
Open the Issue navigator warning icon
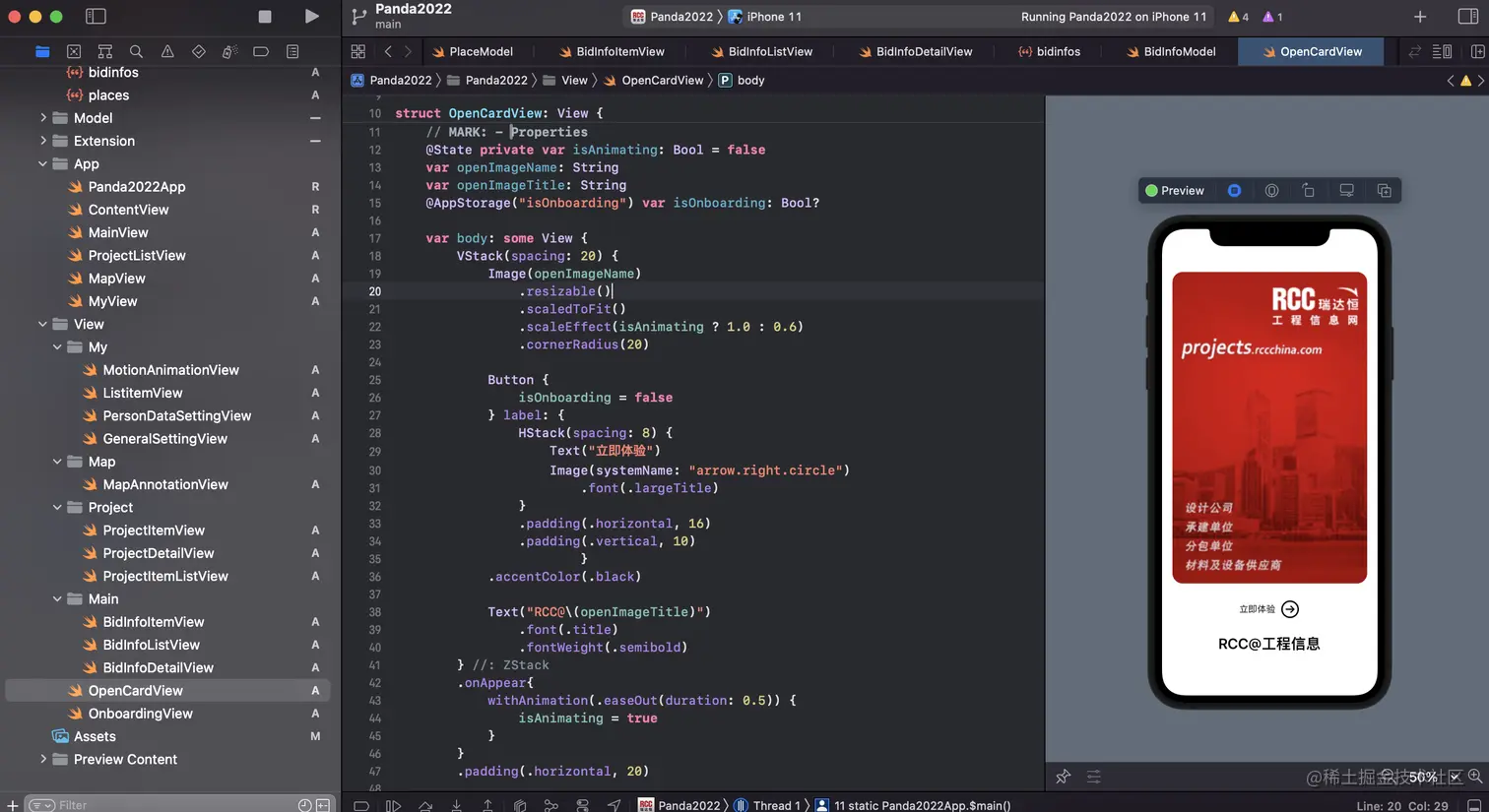(x=167, y=51)
